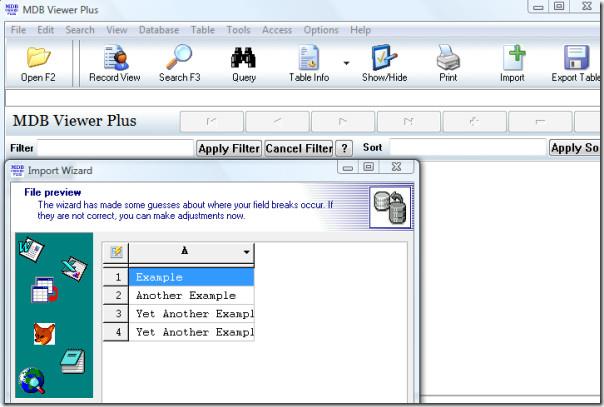
Task: Expand the Table Info dropdown arrow
Action: [346, 63]
